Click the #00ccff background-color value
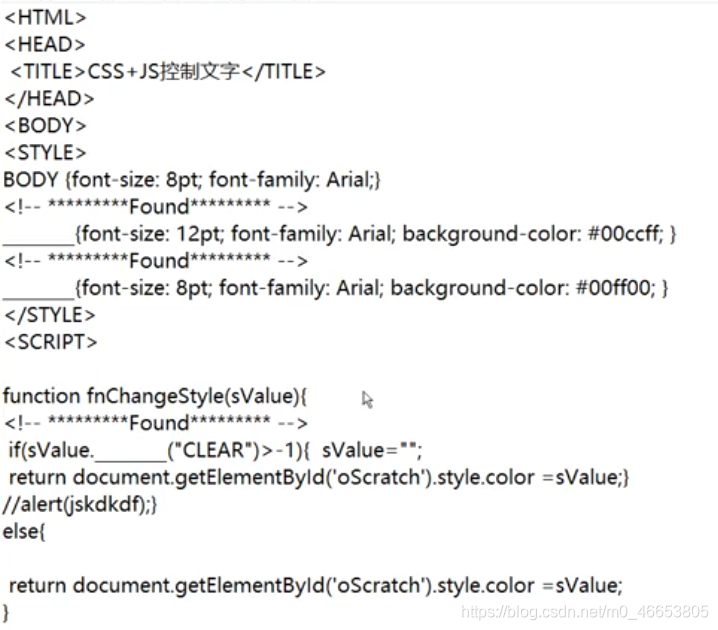Viewport: 718px width, 630px height. tap(625, 234)
